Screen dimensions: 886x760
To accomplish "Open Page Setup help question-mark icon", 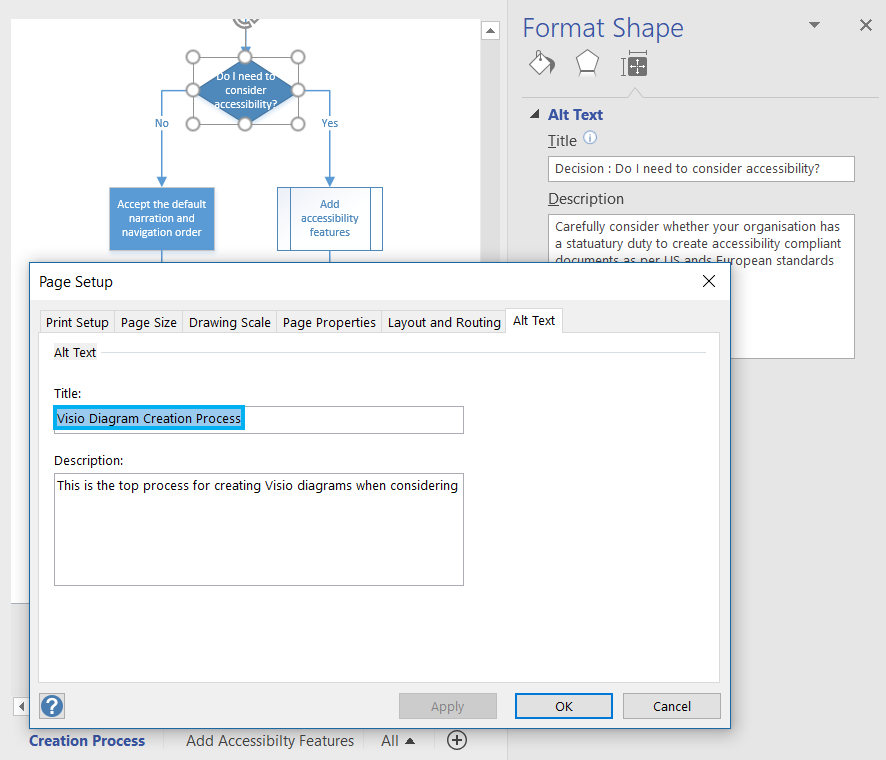I will [x=52, y=706].
